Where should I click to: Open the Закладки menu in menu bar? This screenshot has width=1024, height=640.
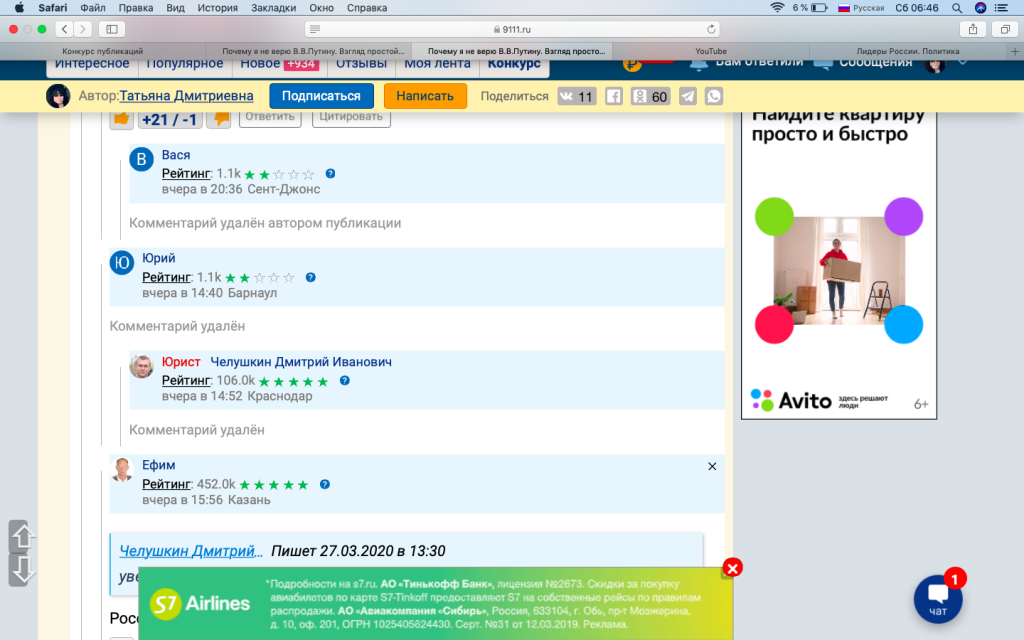[273, 7]
